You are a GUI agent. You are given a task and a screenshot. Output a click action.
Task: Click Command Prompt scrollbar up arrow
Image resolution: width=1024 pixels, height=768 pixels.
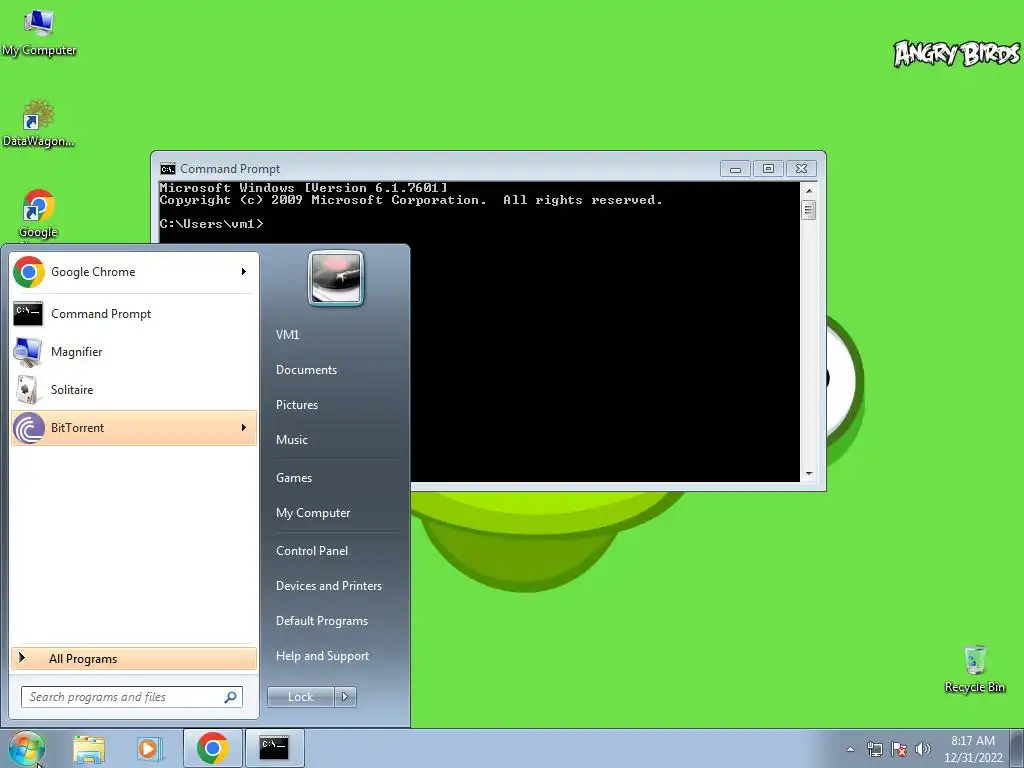808,191
